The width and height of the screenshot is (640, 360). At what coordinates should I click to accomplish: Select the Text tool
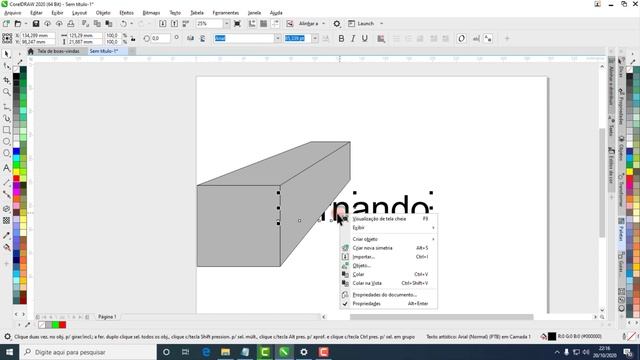tap(7, 168)
